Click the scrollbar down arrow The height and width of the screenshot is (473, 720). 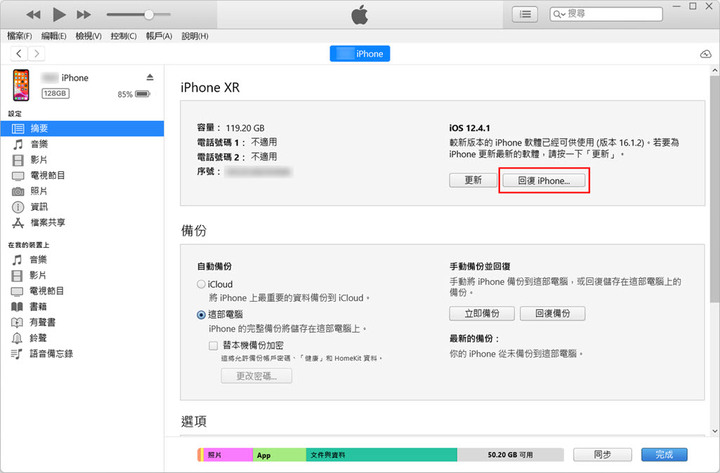[714, 431]
